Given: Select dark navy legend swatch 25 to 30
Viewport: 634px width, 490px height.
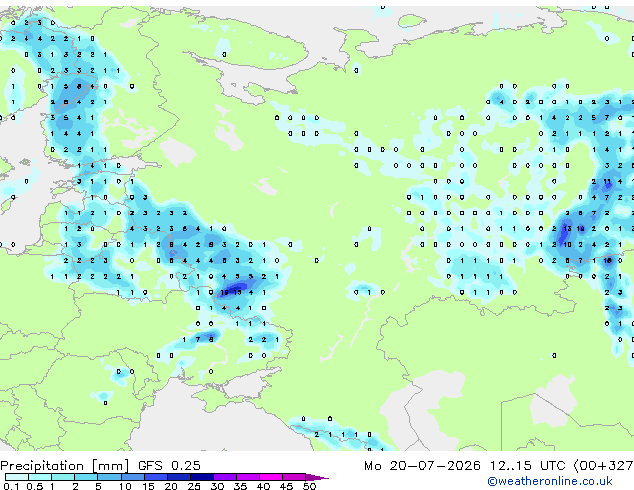Looking at the screenshot, I should (202, 477).
